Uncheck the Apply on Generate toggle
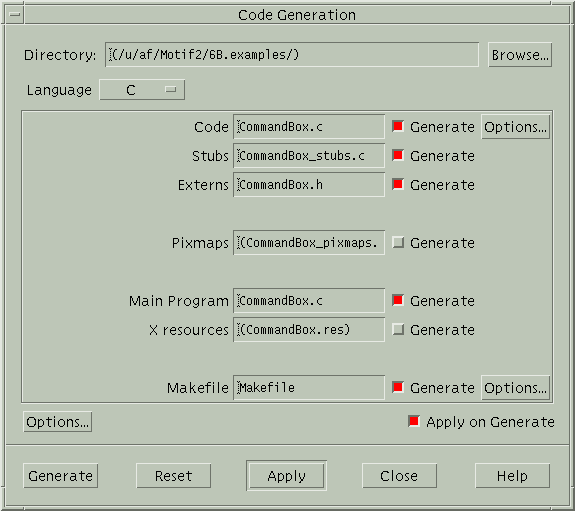575x511 pixels. point(414,421)
